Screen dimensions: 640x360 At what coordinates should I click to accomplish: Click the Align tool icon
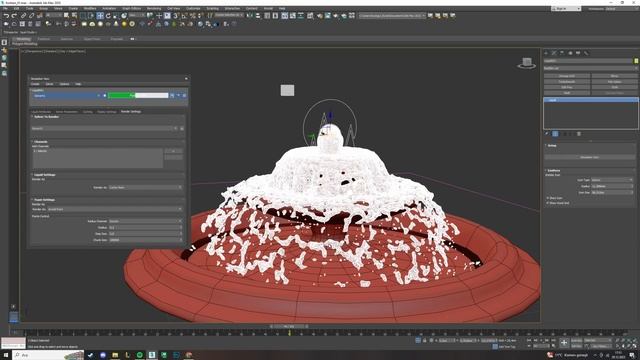tap(258, 16)
